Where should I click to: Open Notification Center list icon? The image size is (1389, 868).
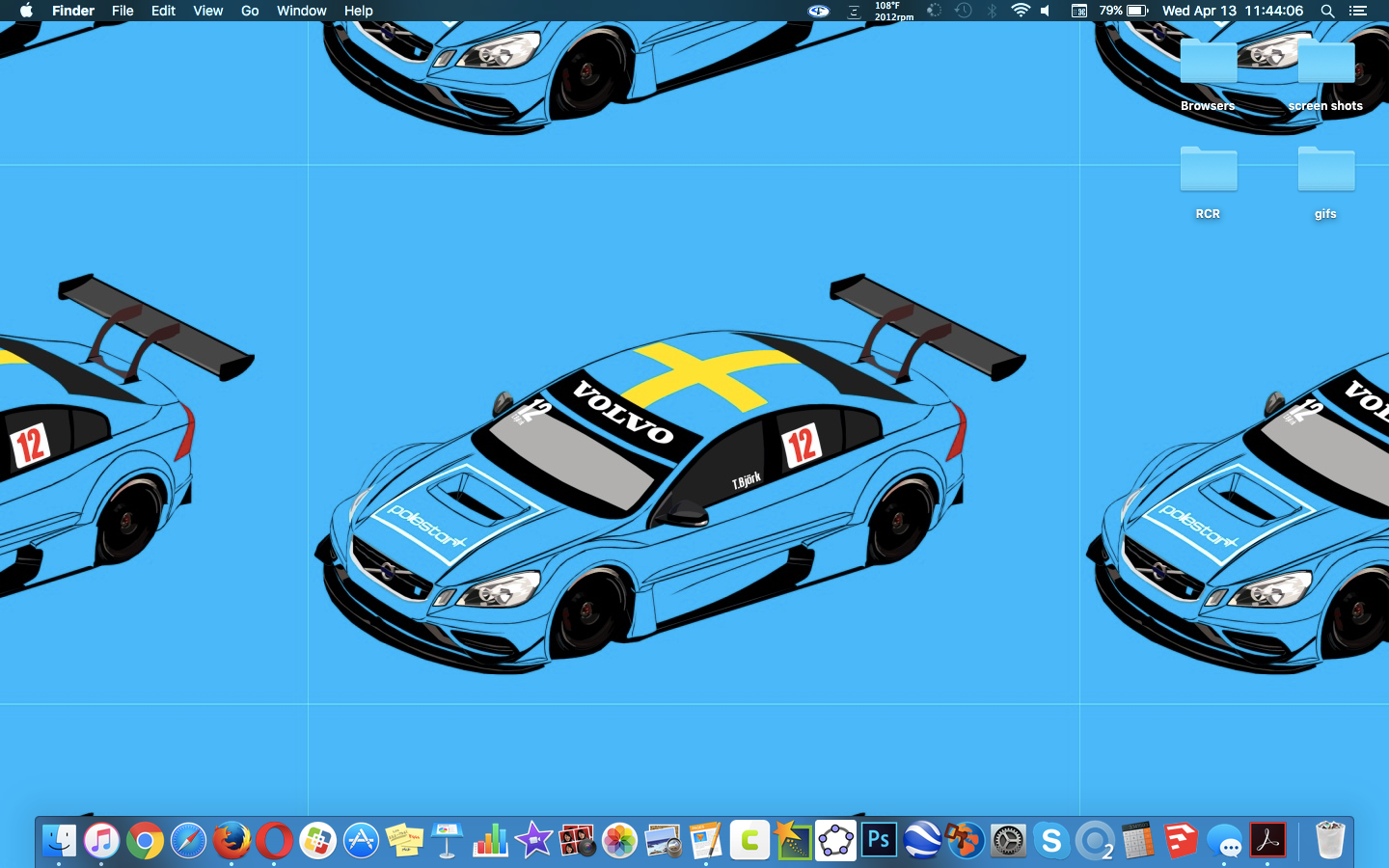[x=1358, y=11]
